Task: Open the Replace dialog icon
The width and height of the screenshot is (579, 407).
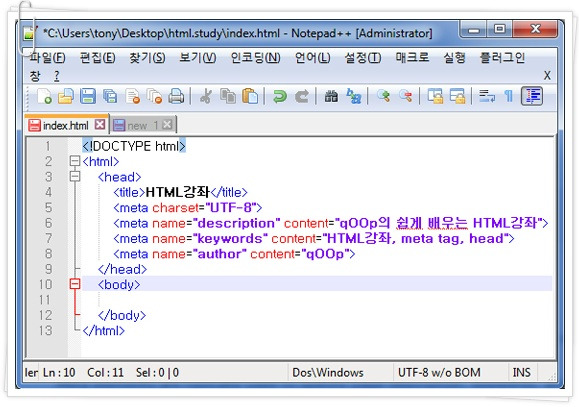Action: (x=354, y=97)
